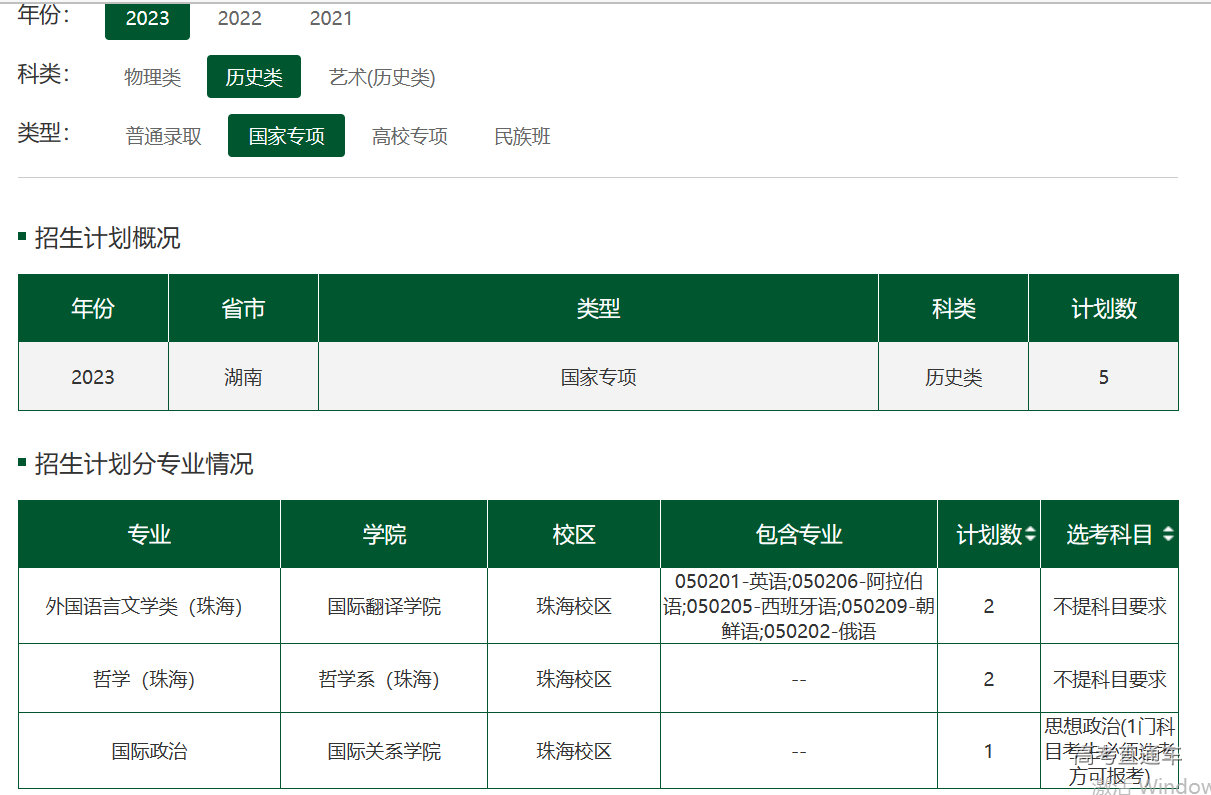
Task: Select year 2023 filter
Action: coord(147,19)
